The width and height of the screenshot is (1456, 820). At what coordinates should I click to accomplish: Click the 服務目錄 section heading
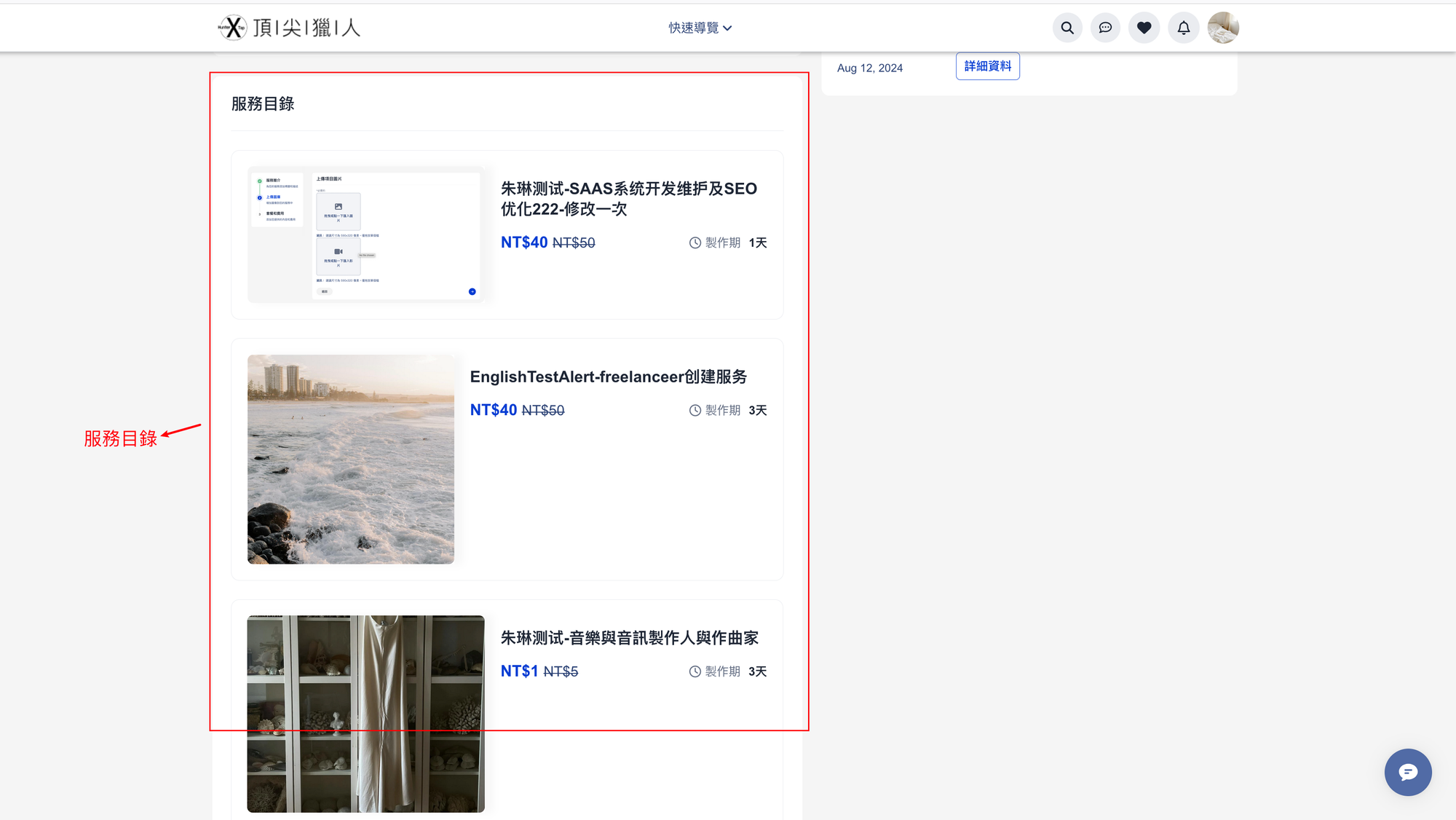tap(263, 104)
